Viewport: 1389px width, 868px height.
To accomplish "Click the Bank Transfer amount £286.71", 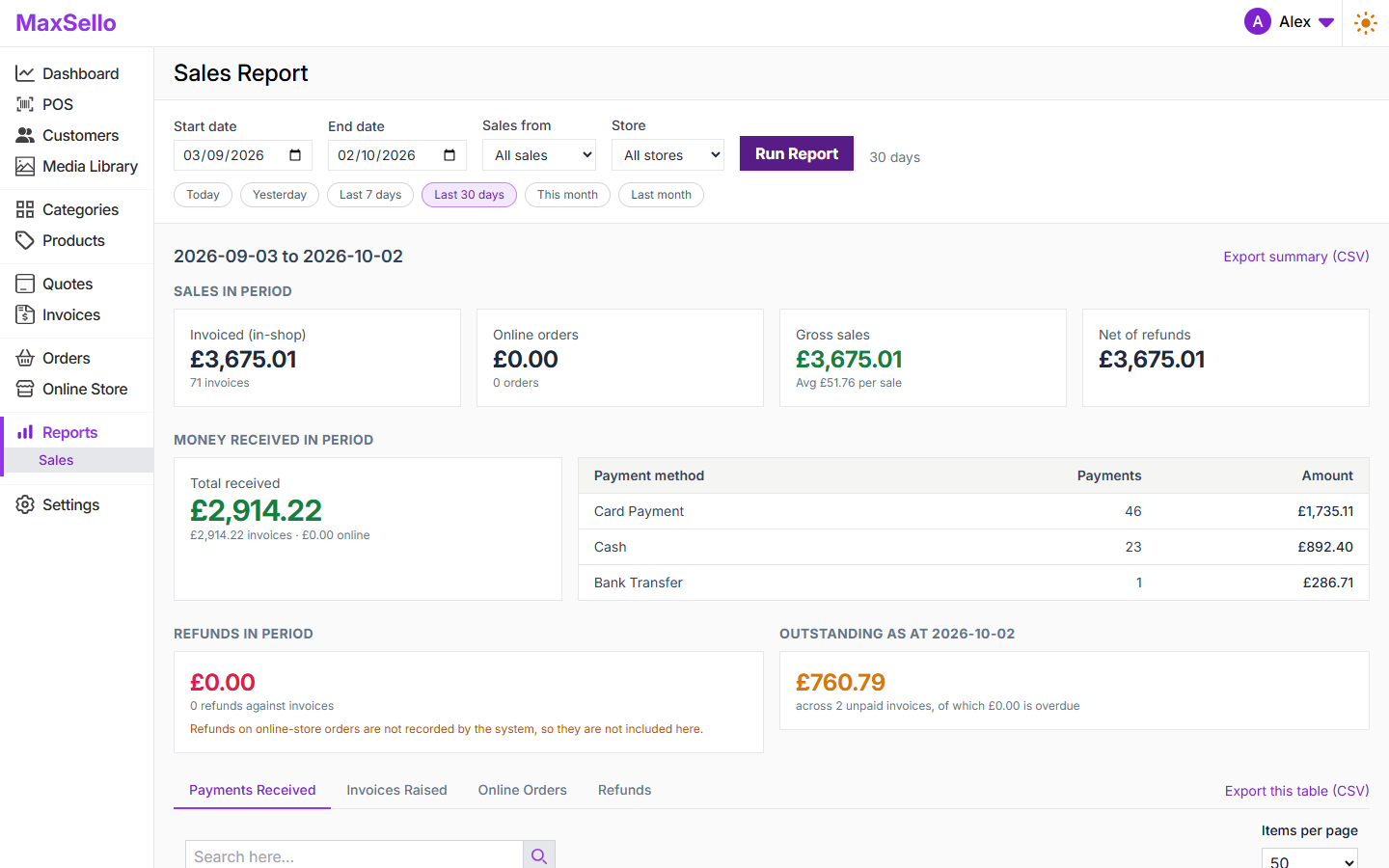I will 1328,583.
